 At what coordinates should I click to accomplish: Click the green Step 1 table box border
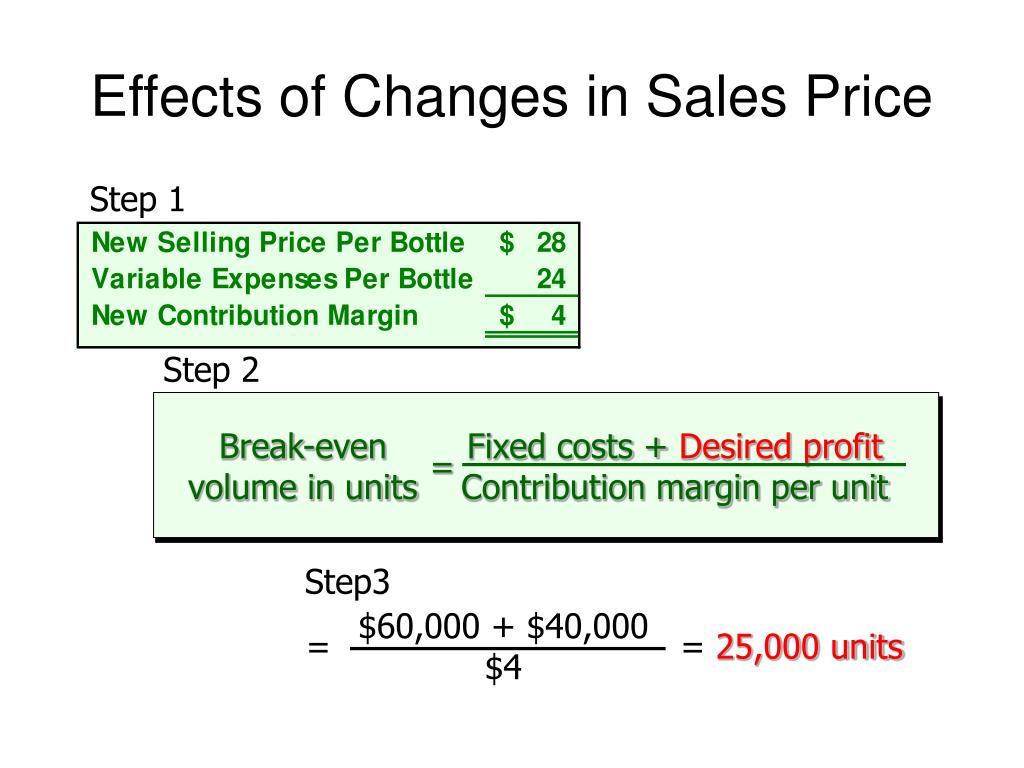point(328,223)
